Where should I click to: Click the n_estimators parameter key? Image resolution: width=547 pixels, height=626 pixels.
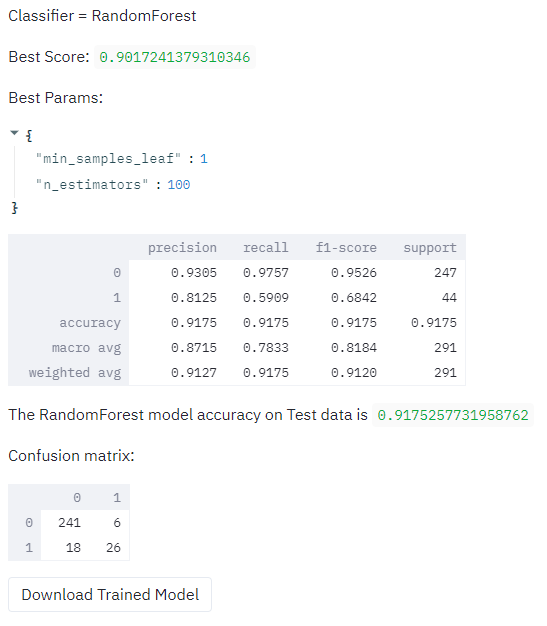coord(92,184)
